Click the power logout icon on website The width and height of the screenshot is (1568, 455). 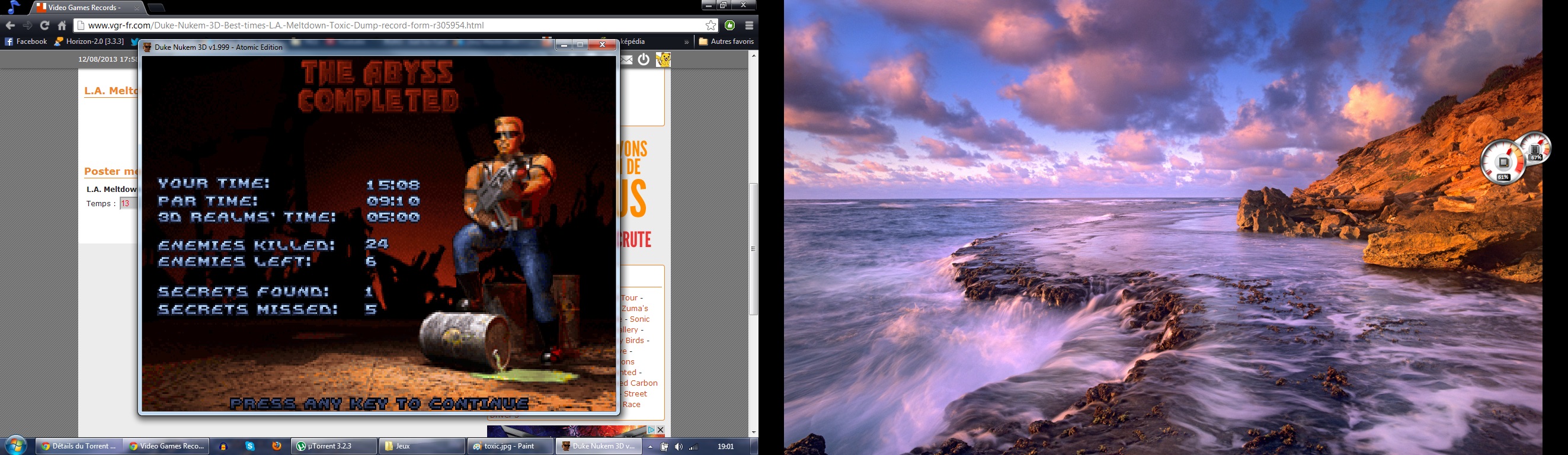(644, 60)
